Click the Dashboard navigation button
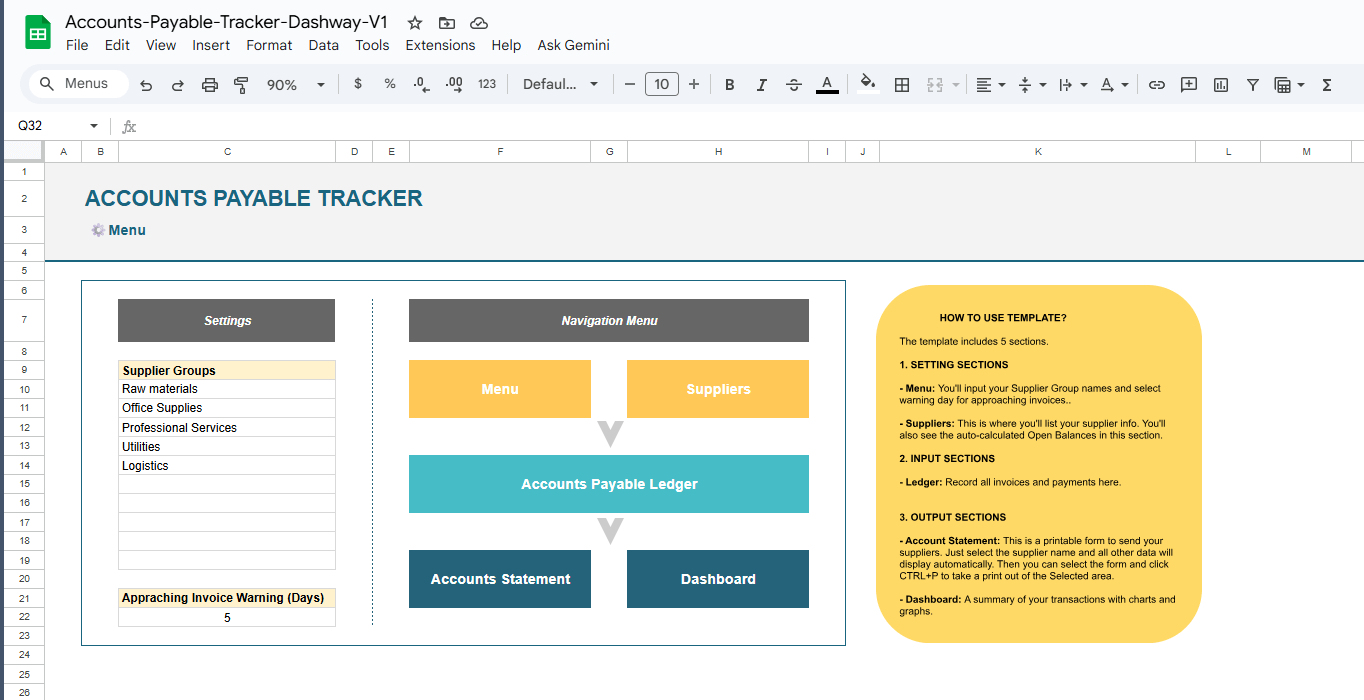This screenshot has width=1364, height=700. coord(717,579)
